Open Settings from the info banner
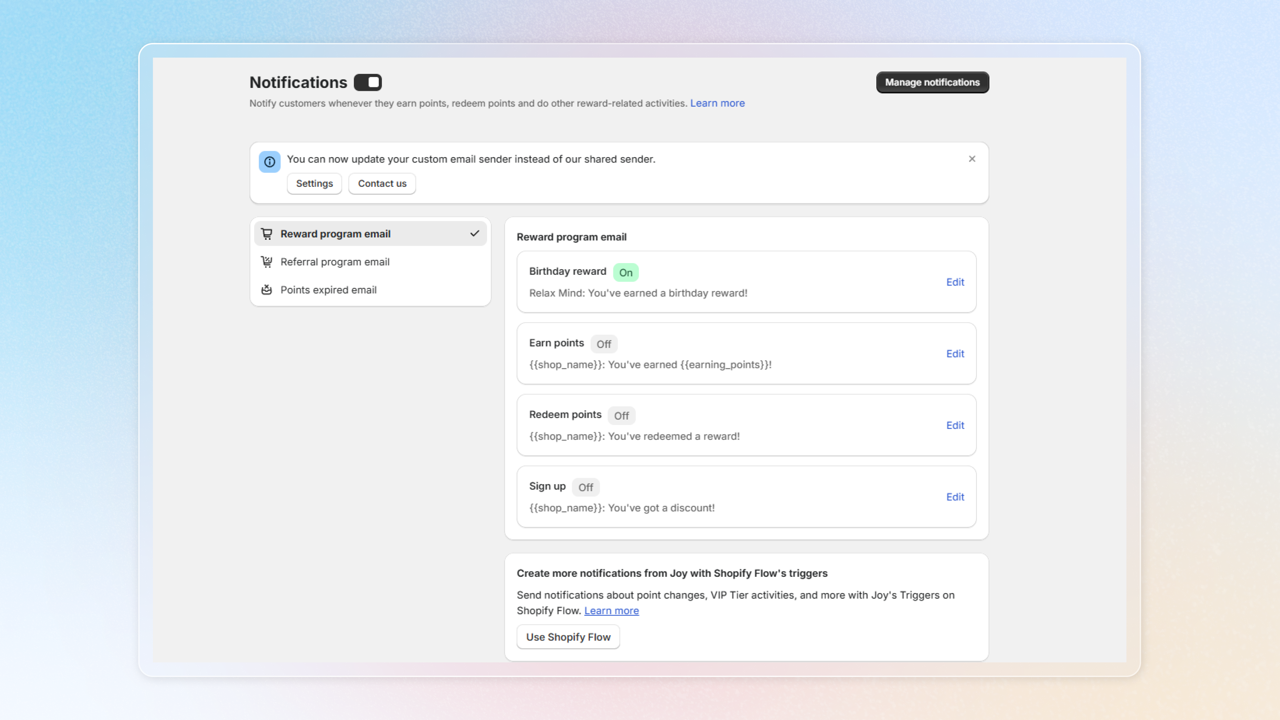The image size is (1280, 720). 314,184
